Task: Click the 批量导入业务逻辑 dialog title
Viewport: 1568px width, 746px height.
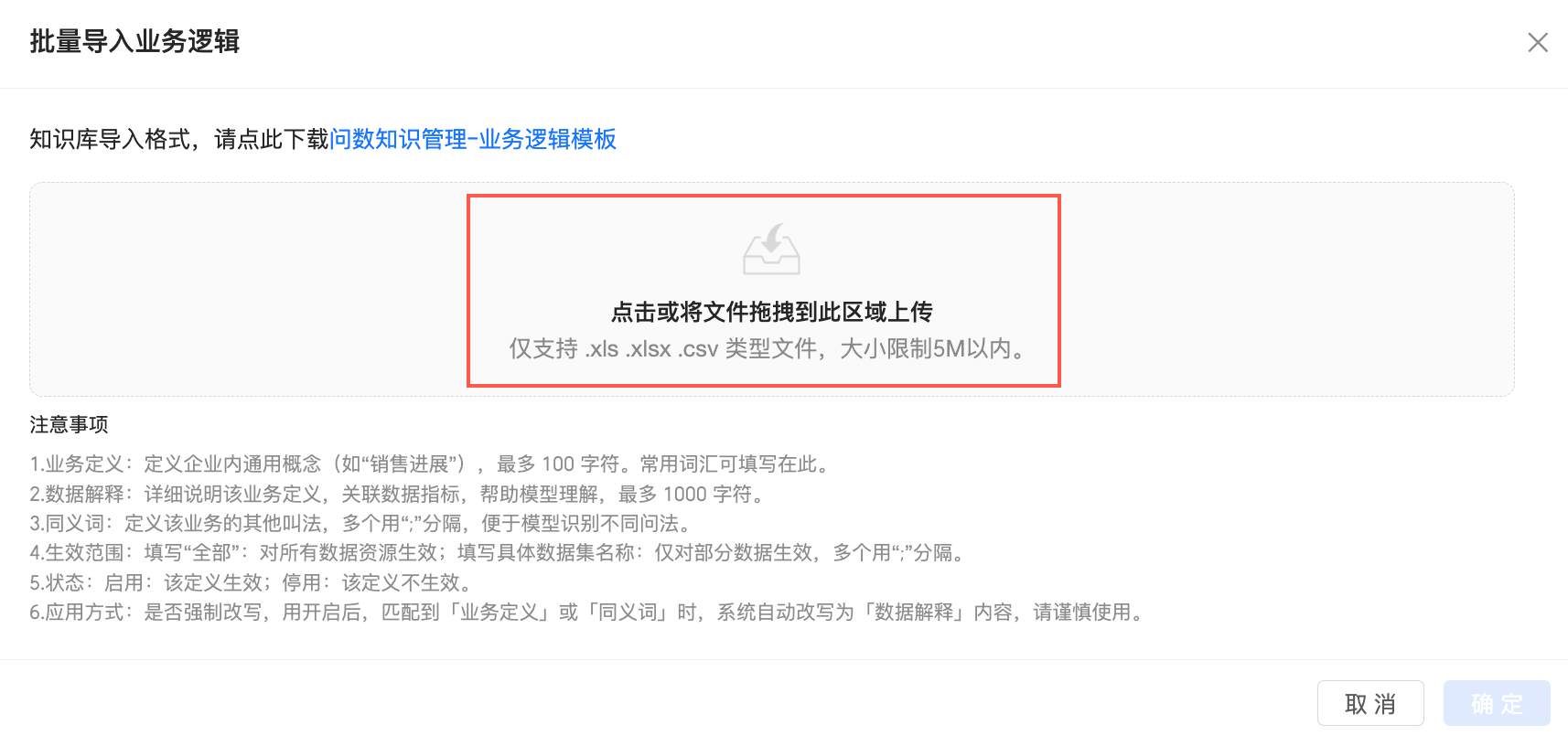Action: pyautogui.click(x=134, y=41)
